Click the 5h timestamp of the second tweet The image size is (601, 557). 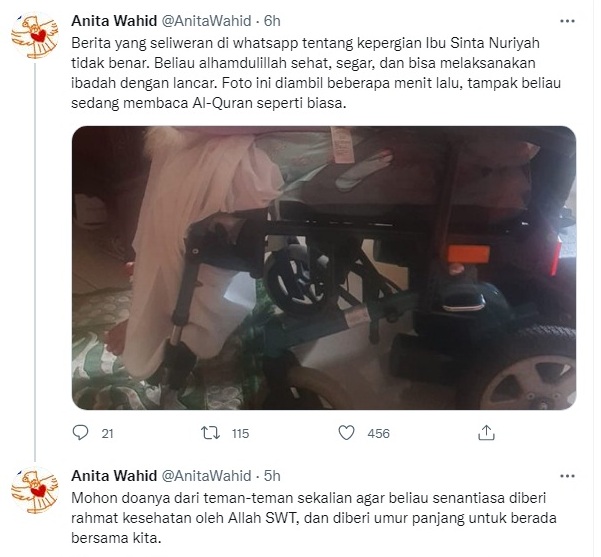tap(272, 476)
